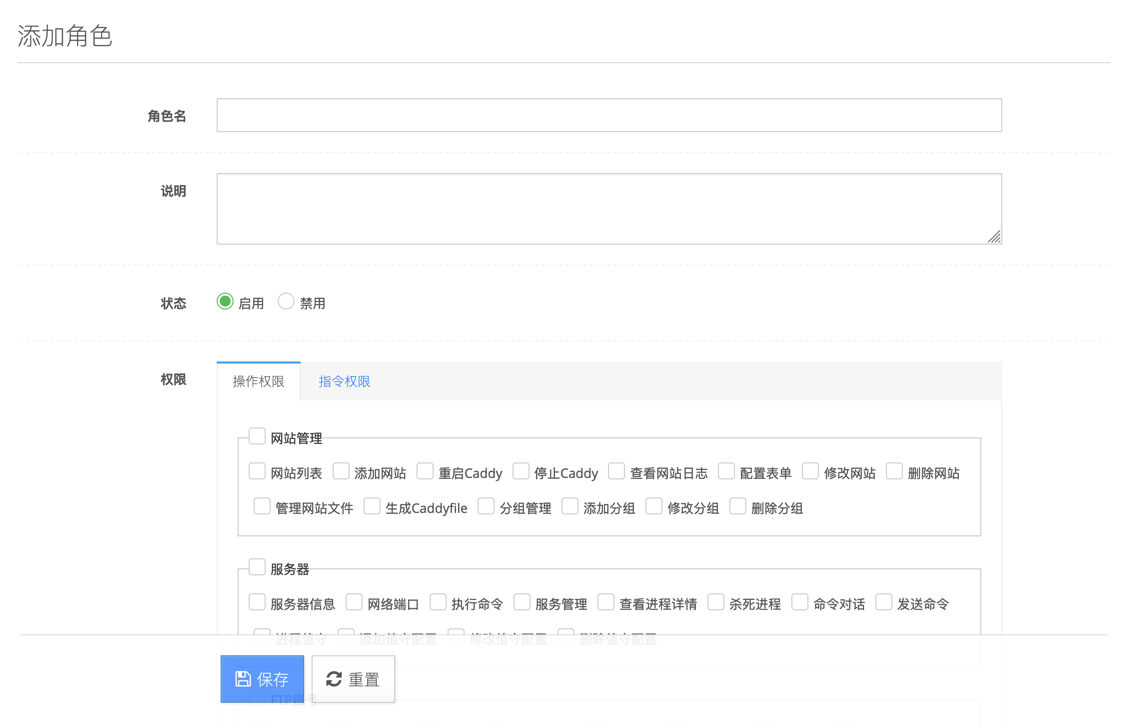
Task: Click the 重置 reset button
Action: tap(352, 679)
